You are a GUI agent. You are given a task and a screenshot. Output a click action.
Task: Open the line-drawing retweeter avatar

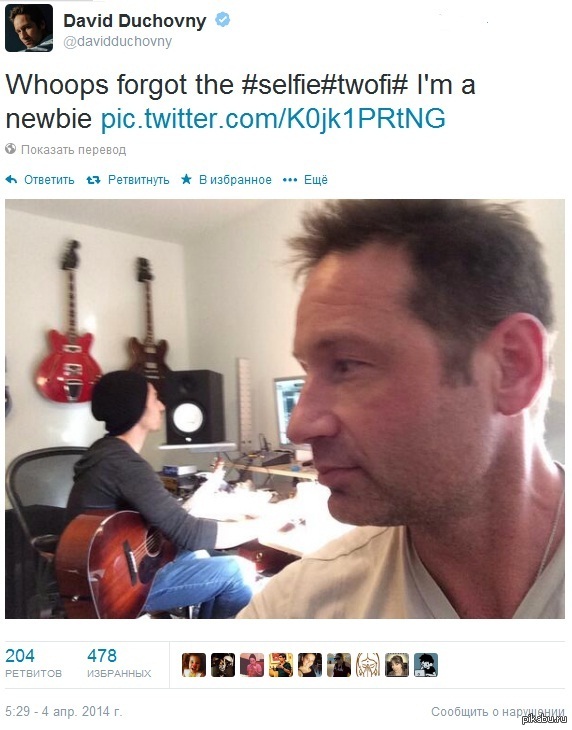(368, 665)
